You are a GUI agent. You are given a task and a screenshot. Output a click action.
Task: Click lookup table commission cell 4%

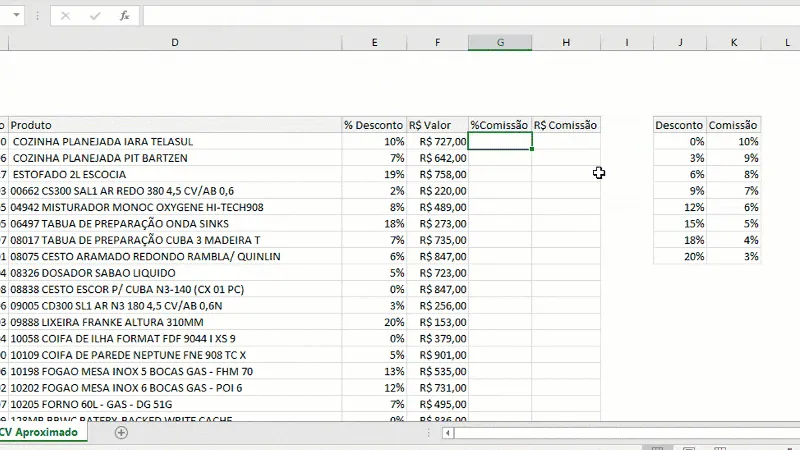click(734, 240)
